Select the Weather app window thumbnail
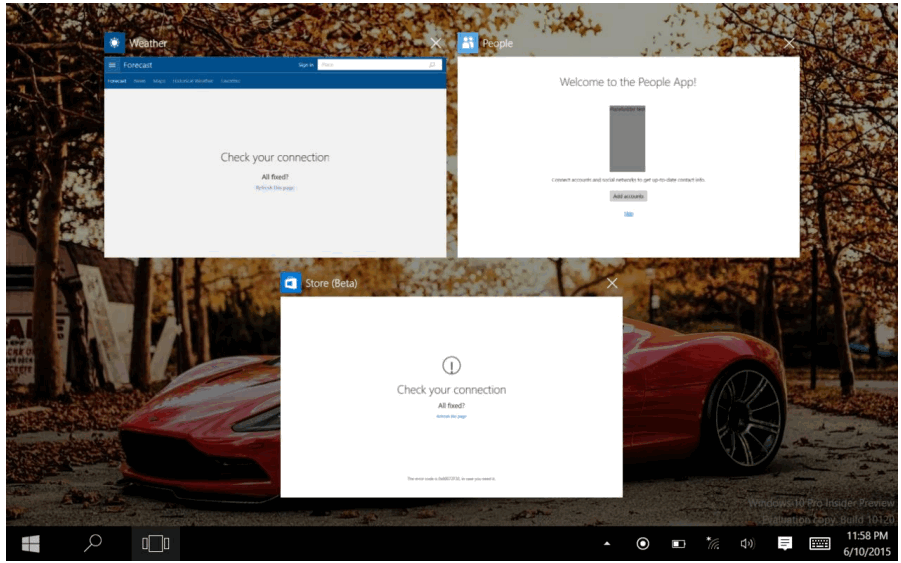Image resolution: width=901 pixels, height=563 pixels. pyautogui.click(x=275, y=157)
